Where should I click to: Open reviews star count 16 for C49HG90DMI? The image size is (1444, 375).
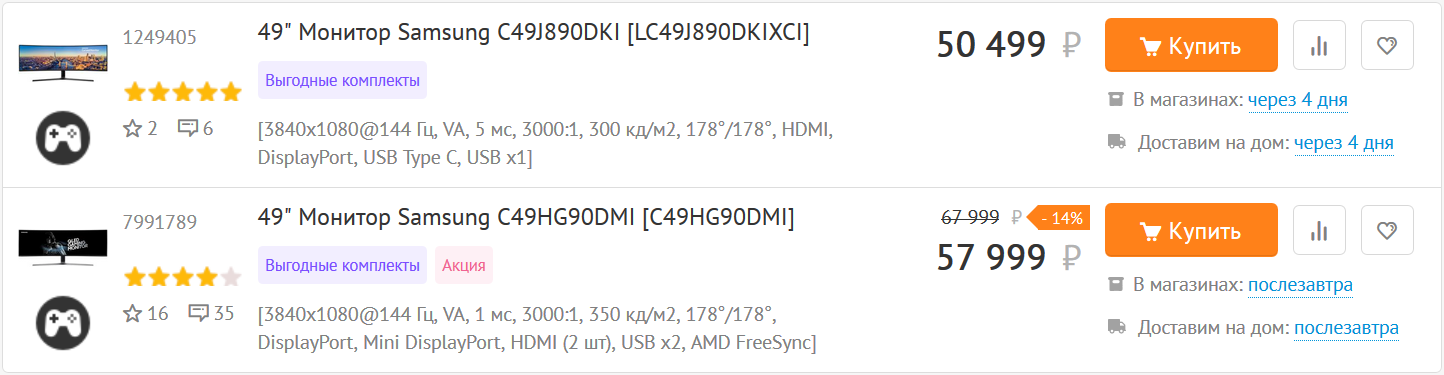(x=145, y=313)
